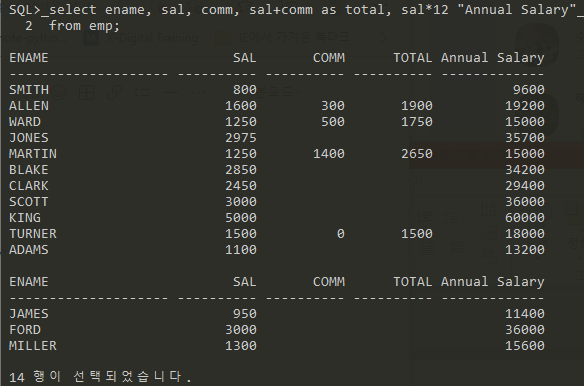Click the '14 행이 선택되었습니다.' result message
This screenshot has width=584, height=386.
(x=100, y=377)
